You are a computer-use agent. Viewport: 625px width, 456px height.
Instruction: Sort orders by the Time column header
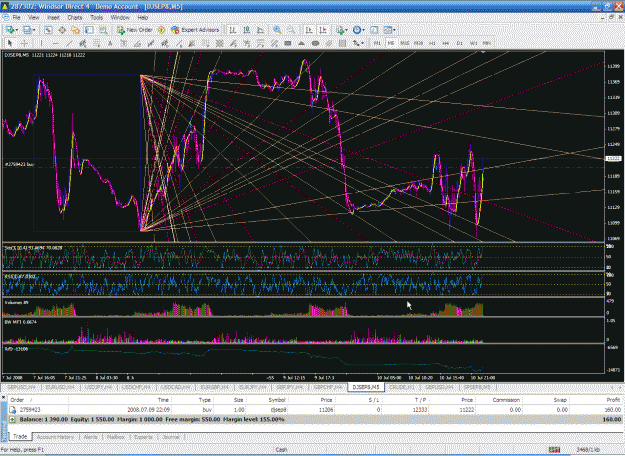tap(163, 400)
